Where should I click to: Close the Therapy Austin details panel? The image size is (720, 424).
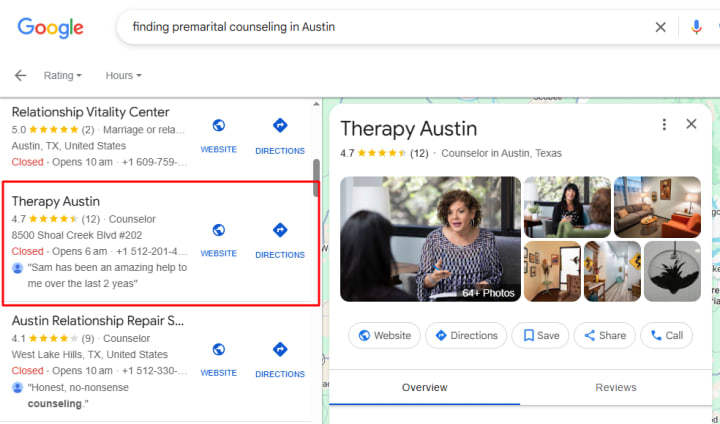coord(691,124)
